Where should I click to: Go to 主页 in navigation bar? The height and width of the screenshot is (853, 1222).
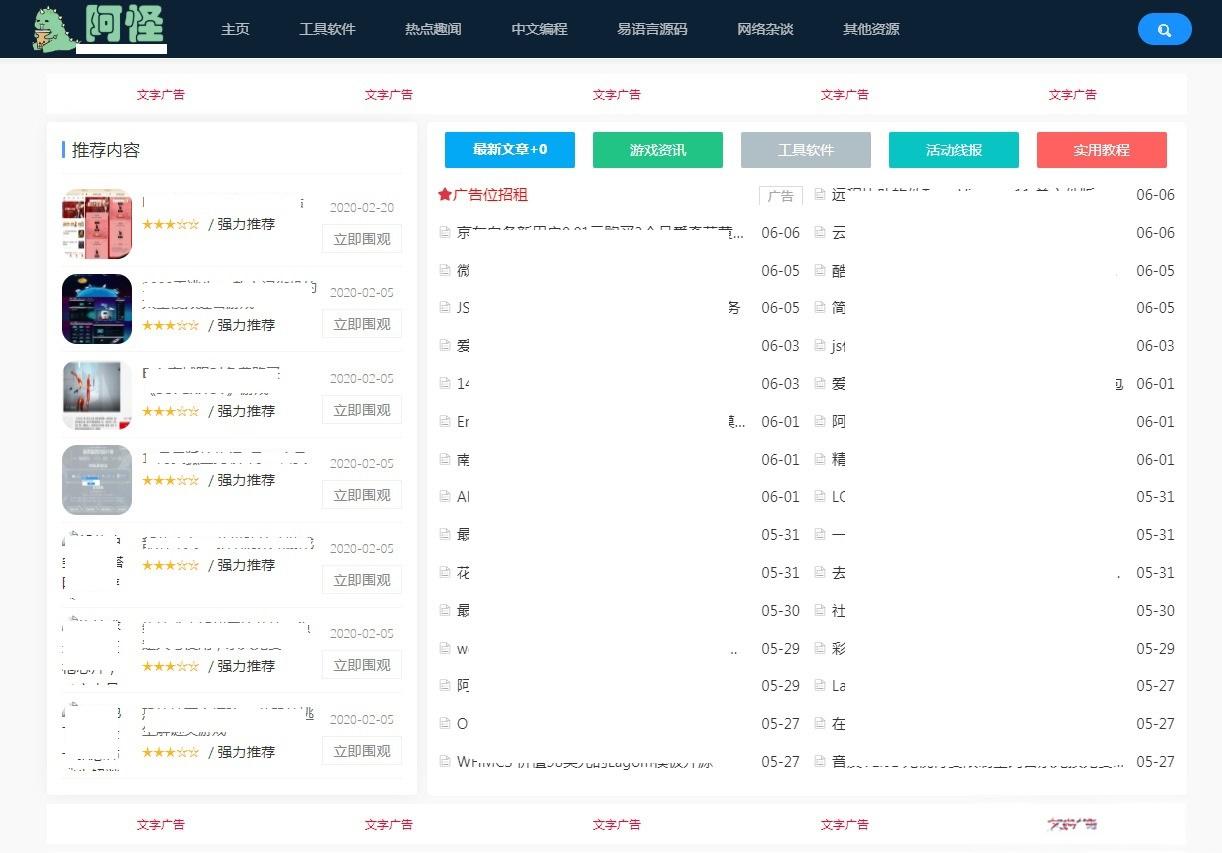pos(235,29)
